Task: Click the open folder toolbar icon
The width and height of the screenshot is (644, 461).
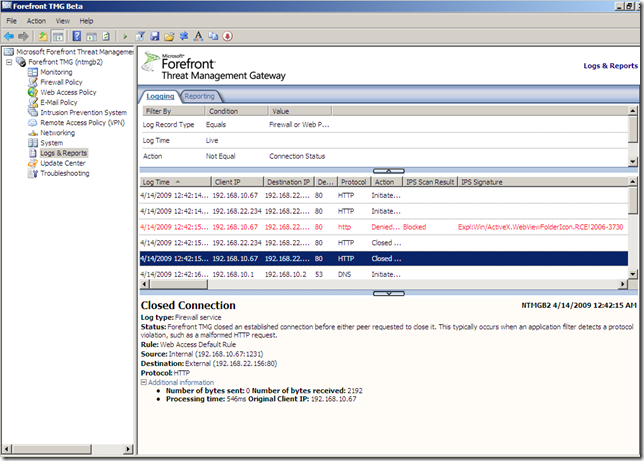Action: pyautogui.click(x=169, y=37)
